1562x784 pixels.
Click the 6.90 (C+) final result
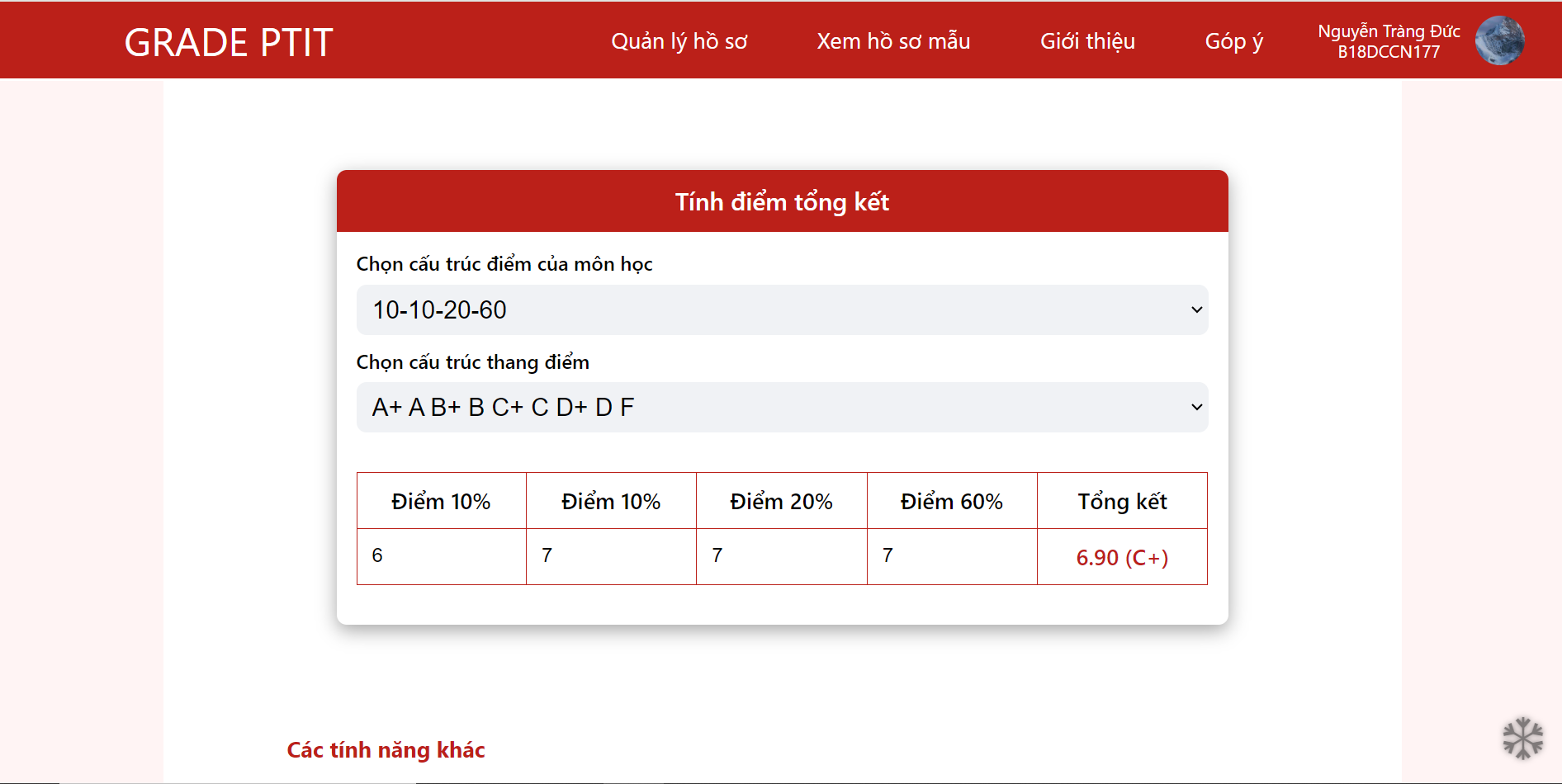(x=1122, y=558)
